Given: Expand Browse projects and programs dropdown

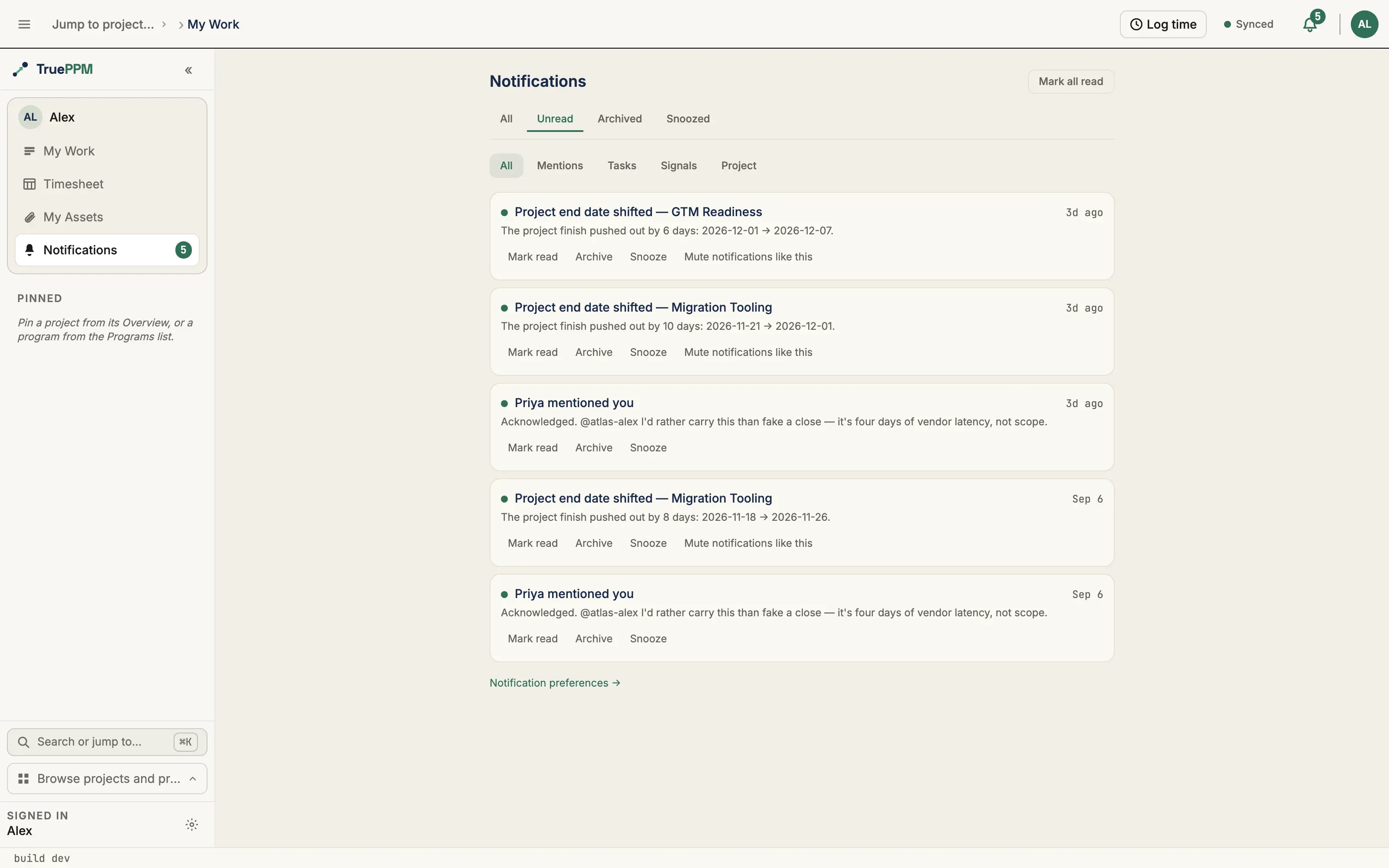Looking at the screenshot, I should click(x=107, y=779).
